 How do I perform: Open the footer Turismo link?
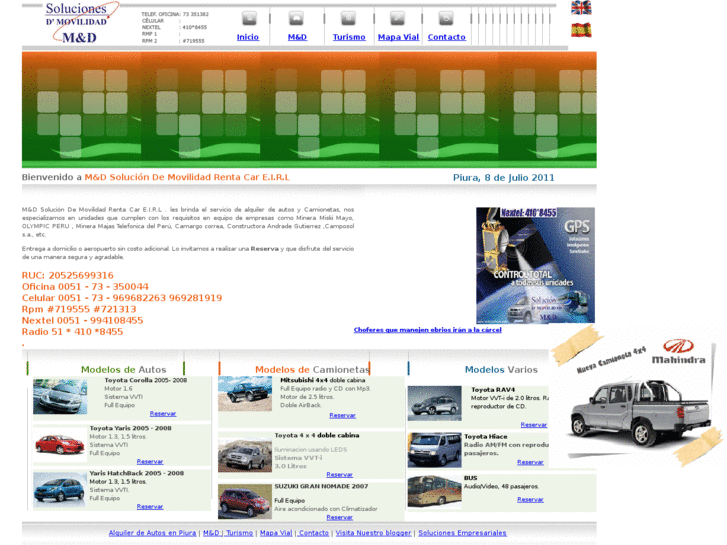[240, 533]
